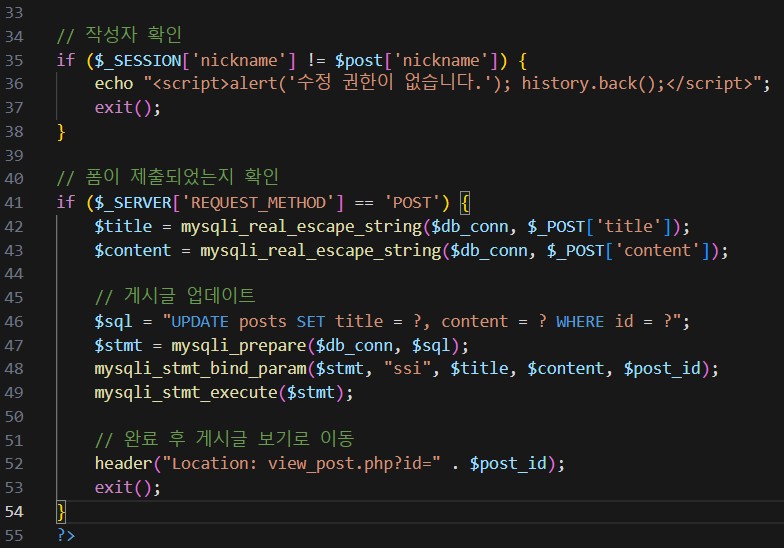This screenshot has width=784, height=548.
Task: Click the $sql variable on line 46
Action: [x=114, y=322]
